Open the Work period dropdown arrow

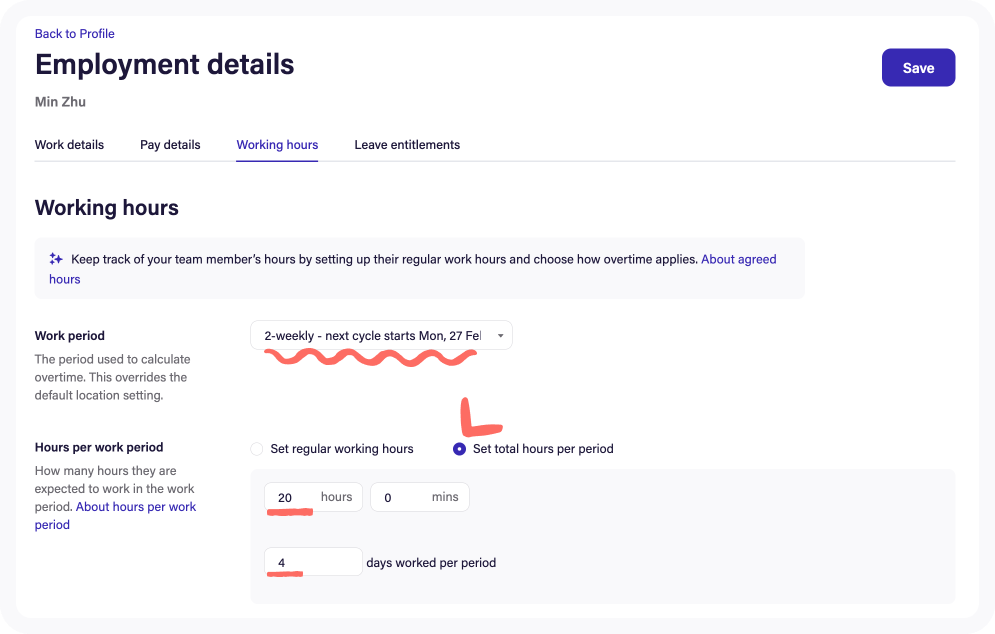(x=500, y=335)
